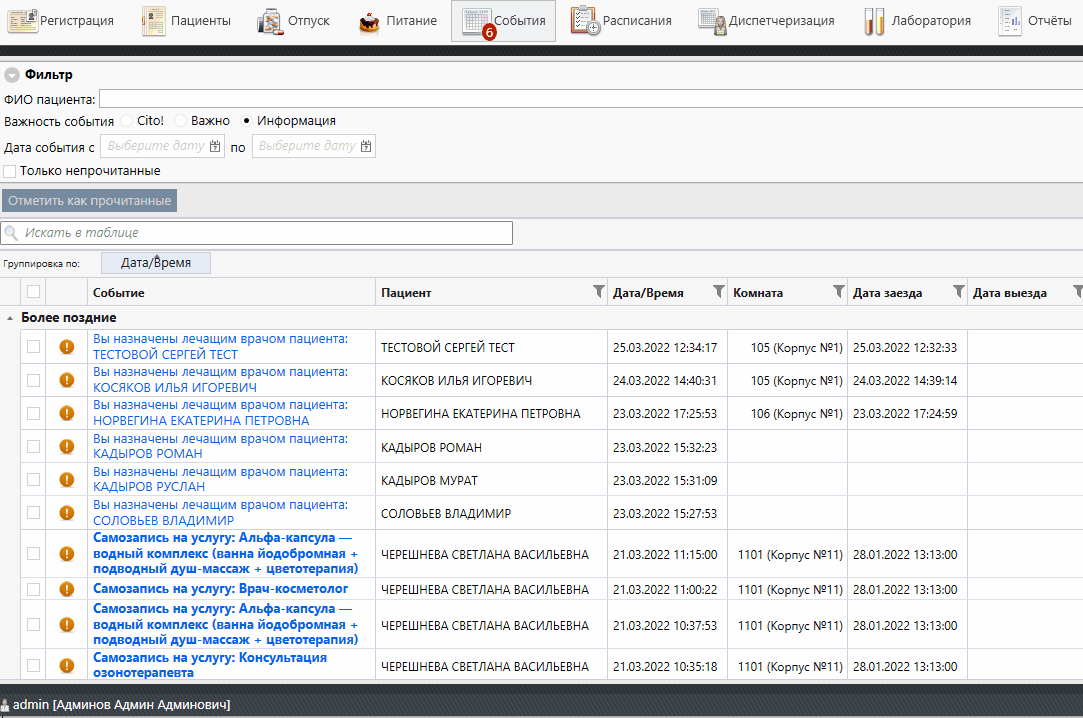The image size is (1083, 718).
Task: Select the Важно importance radio button
Action: coord(180,121)
